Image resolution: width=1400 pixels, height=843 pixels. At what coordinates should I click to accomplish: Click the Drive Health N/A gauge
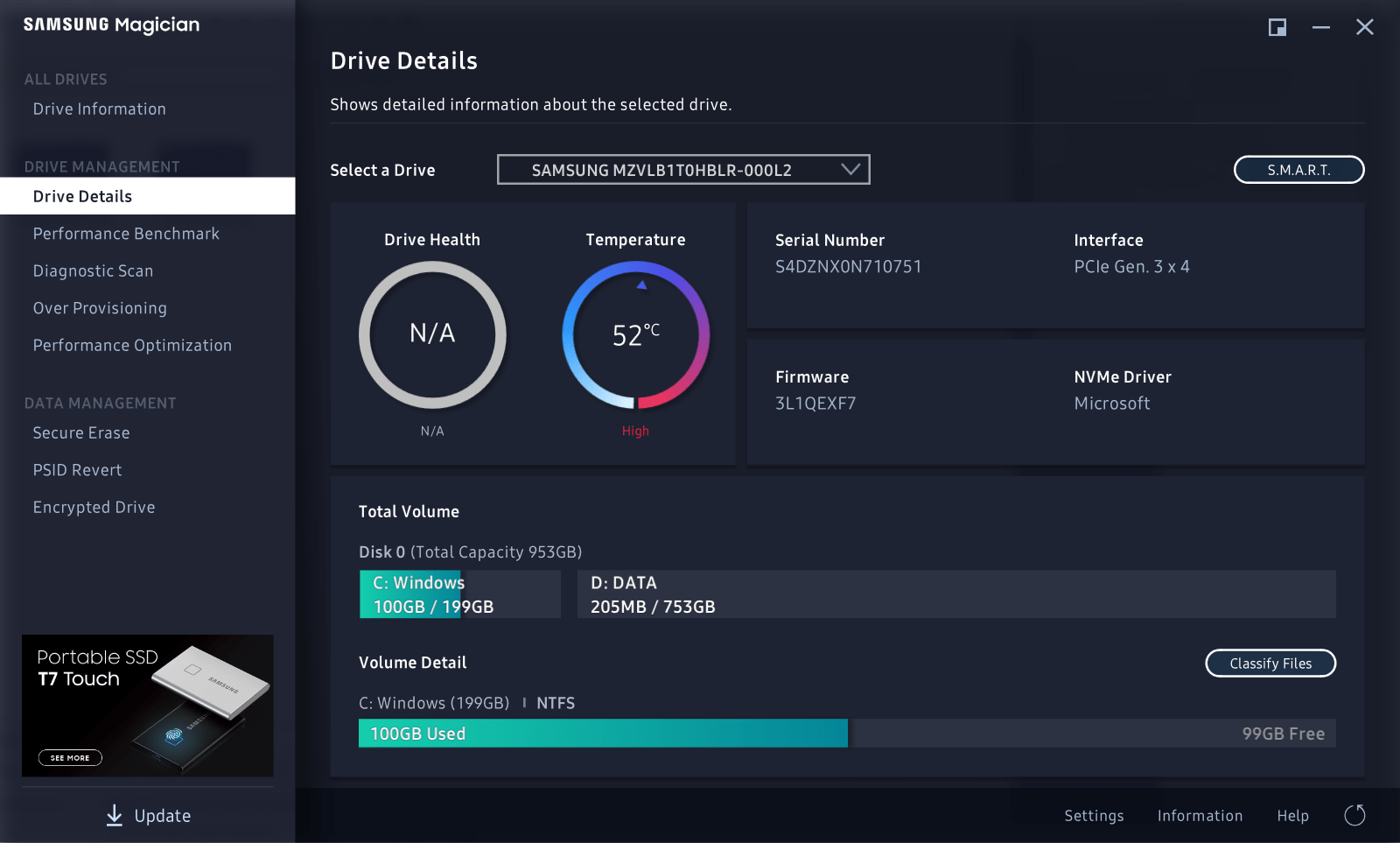432,334
